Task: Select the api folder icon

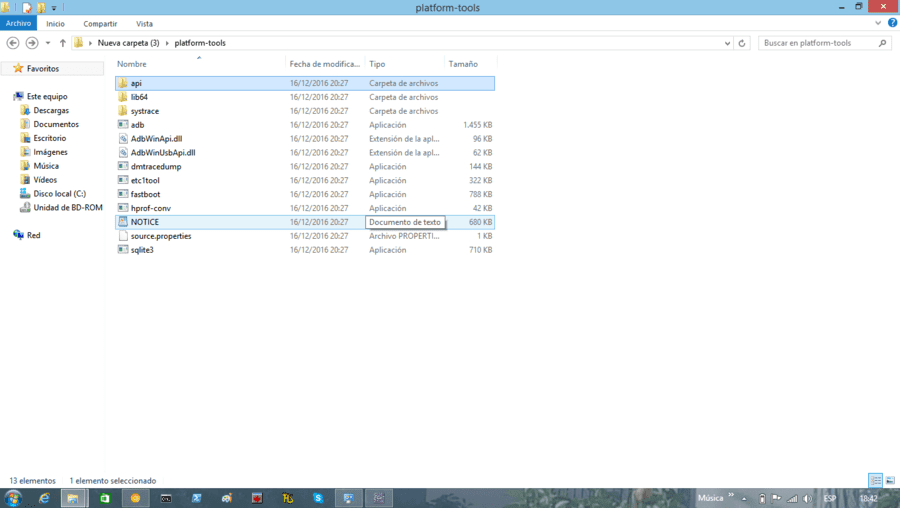Action: pyautogui.click(x=123, y=83)
